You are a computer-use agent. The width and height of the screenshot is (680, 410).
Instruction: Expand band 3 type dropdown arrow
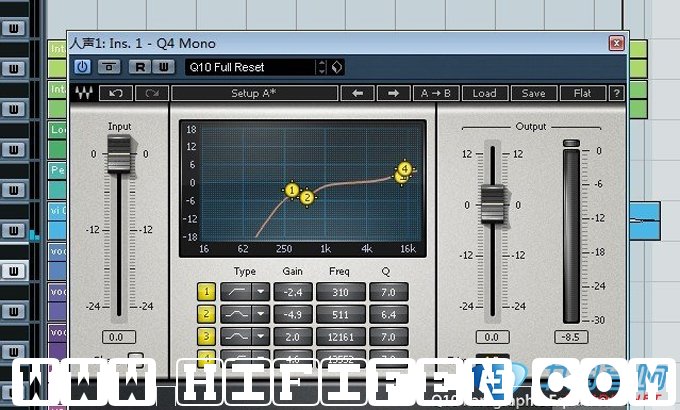(261, 336)
